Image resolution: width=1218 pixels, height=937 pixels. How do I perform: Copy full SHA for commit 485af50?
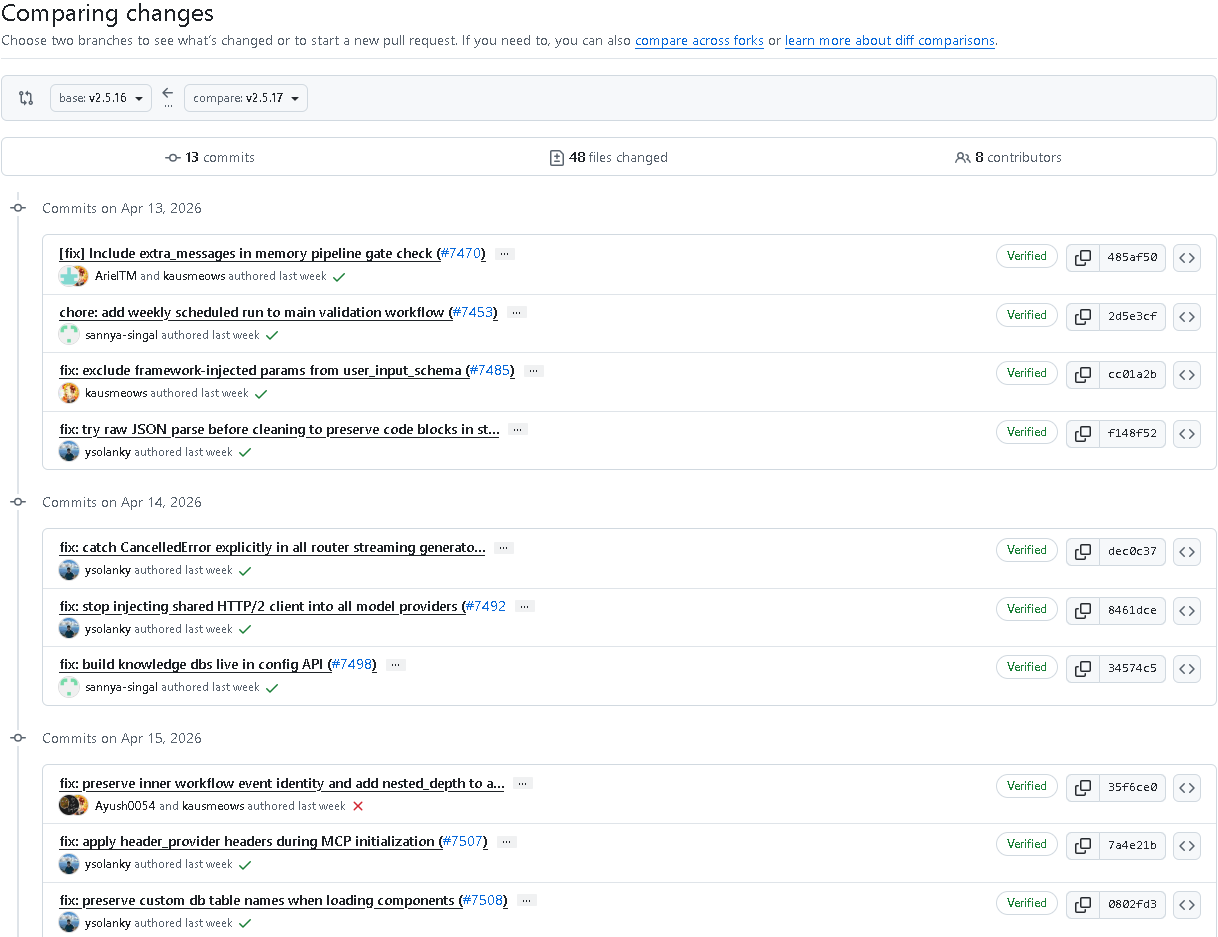(x=1082, y=257)
